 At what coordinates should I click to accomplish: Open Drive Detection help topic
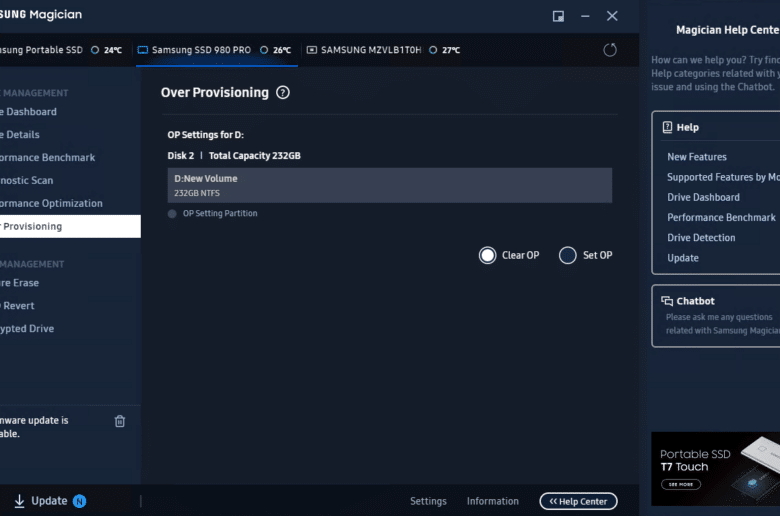tap(701, 237)
